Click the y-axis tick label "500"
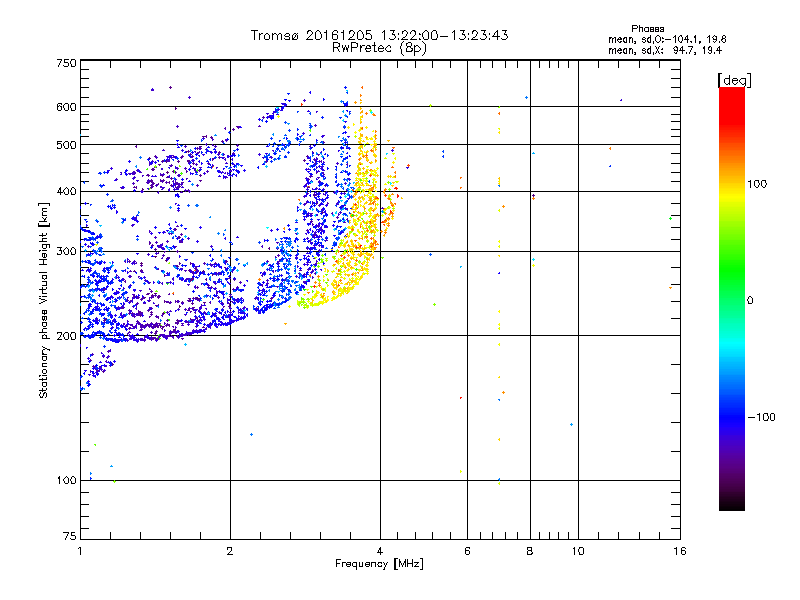This screenshot has height=600, width=800. tap(66, 145)
